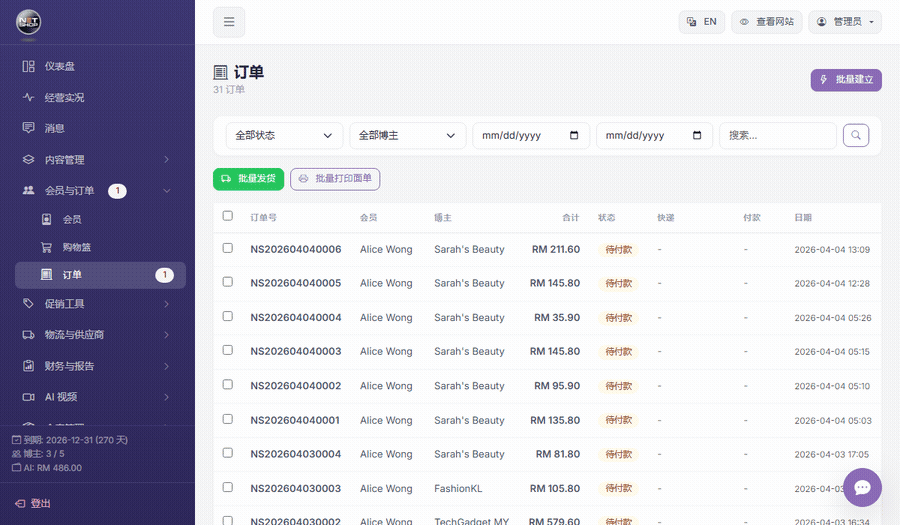The height and width of the screenshot is (525, 900).
Task: Click FashionKL blogger name
Action: click(x=458, y=489)
